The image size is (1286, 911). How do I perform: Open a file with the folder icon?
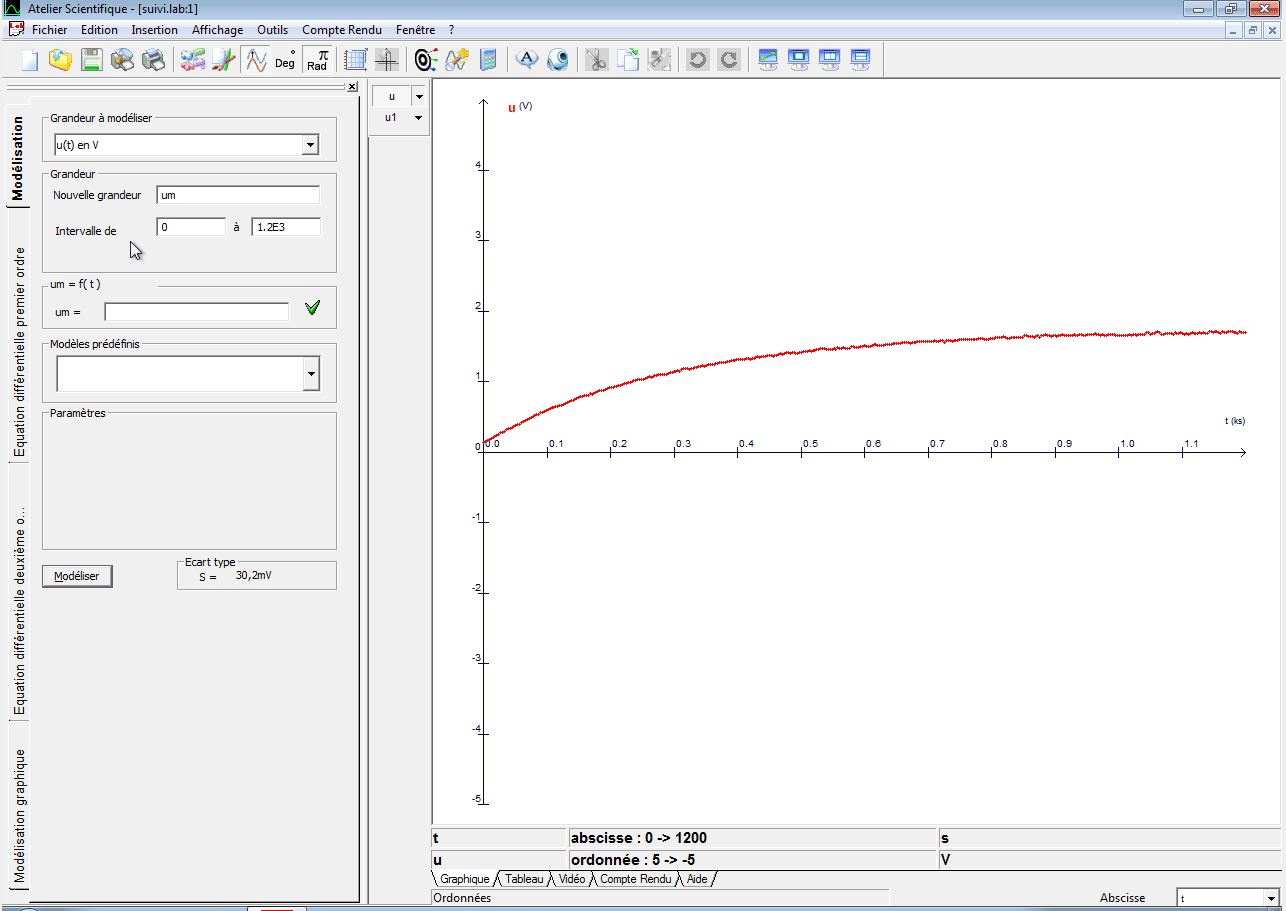coord(60,60)
